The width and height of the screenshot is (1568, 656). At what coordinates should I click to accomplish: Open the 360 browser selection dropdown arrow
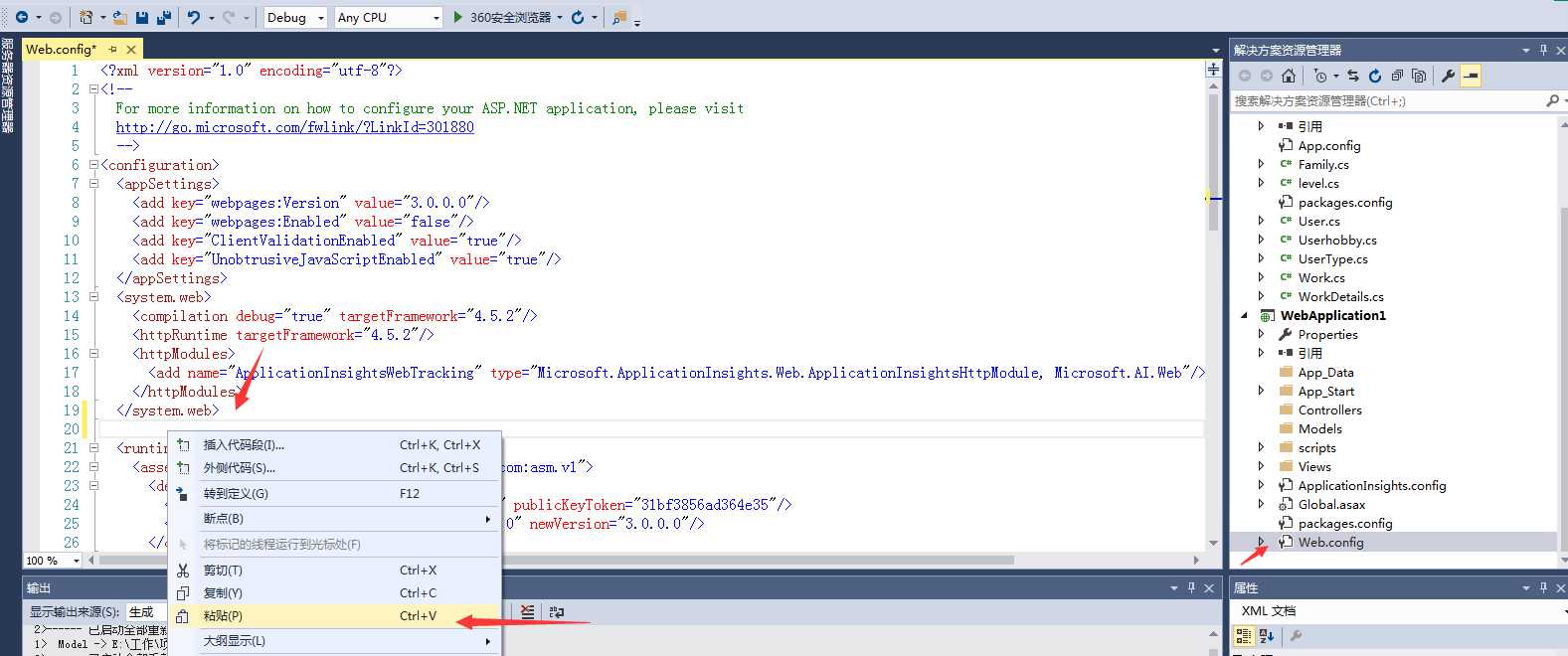560,18
